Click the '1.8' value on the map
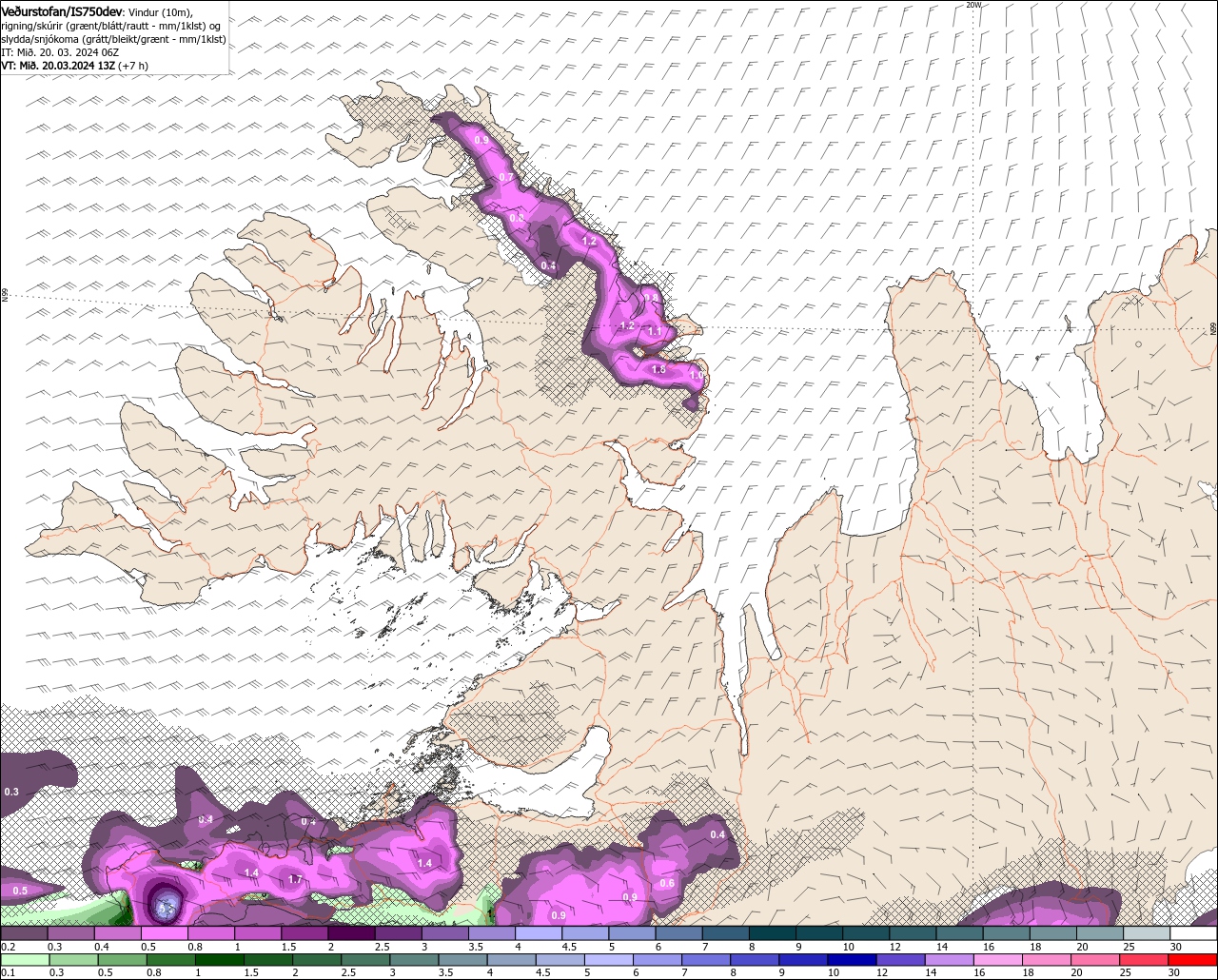 [658, 369]
